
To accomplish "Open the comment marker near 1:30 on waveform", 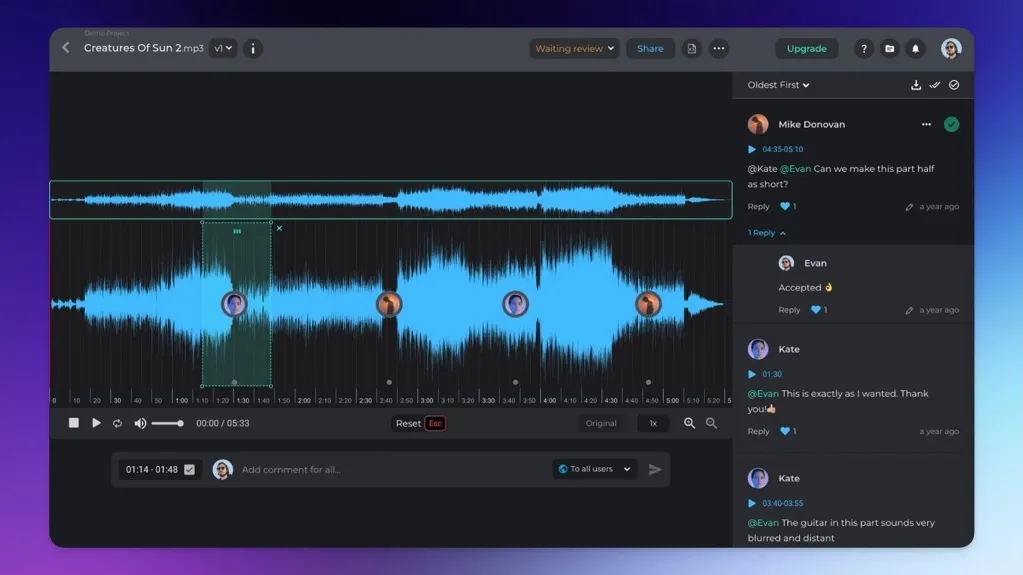I will pyautogui.click(x=234, y=304).
